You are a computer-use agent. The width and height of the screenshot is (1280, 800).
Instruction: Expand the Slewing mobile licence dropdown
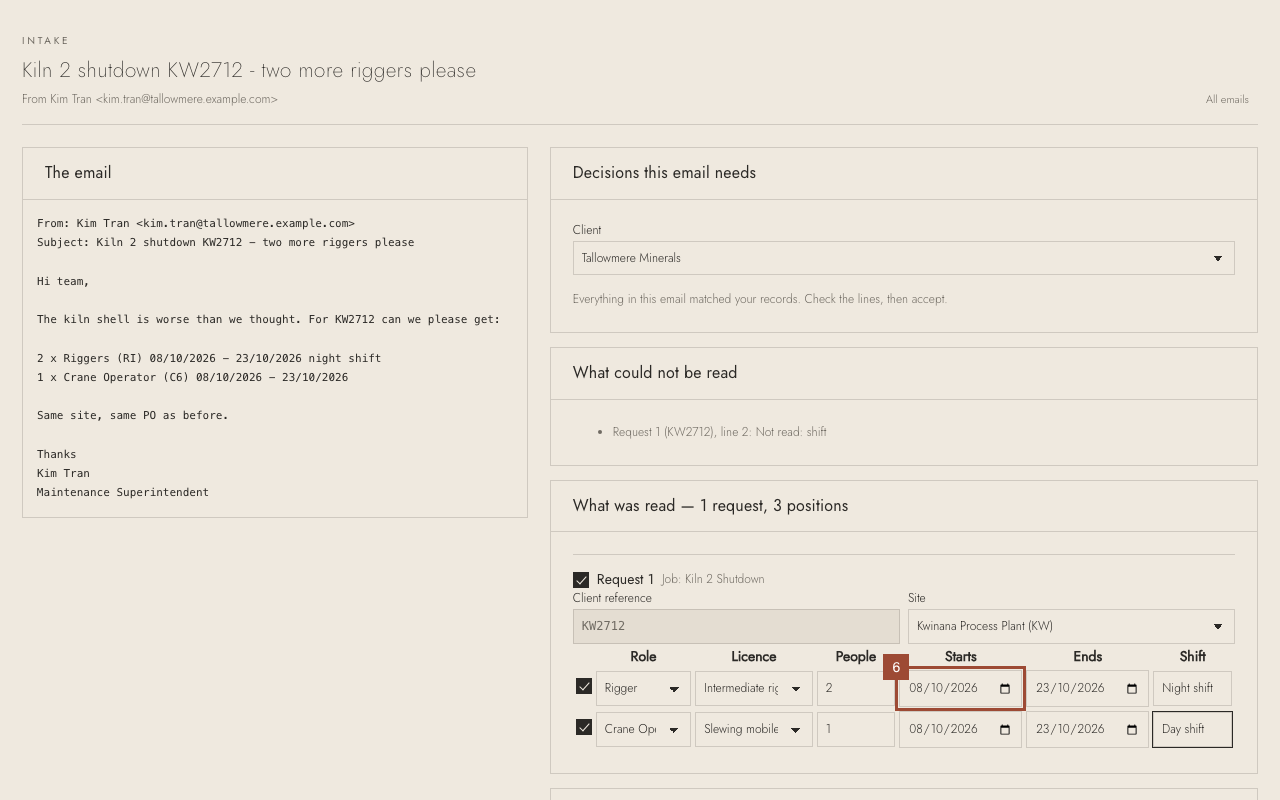tap(753, 729)
